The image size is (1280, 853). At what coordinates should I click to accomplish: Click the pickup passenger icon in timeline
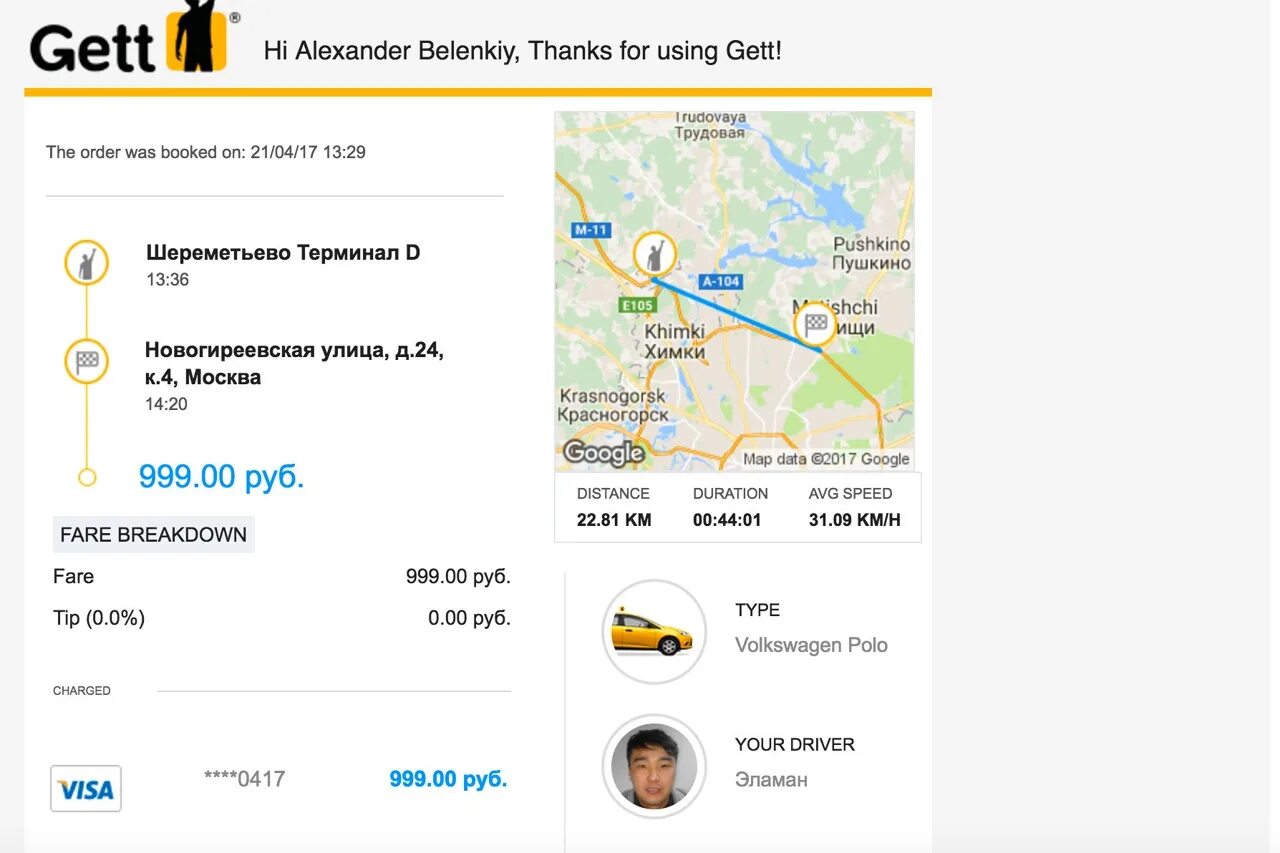87,263
